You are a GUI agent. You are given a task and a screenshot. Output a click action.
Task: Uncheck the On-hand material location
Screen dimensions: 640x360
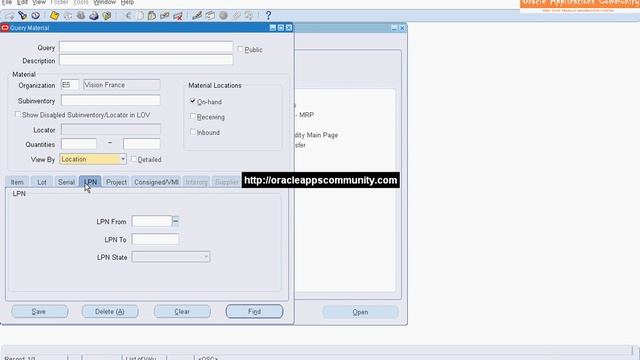pyautogui.click(x=193, y=101)
